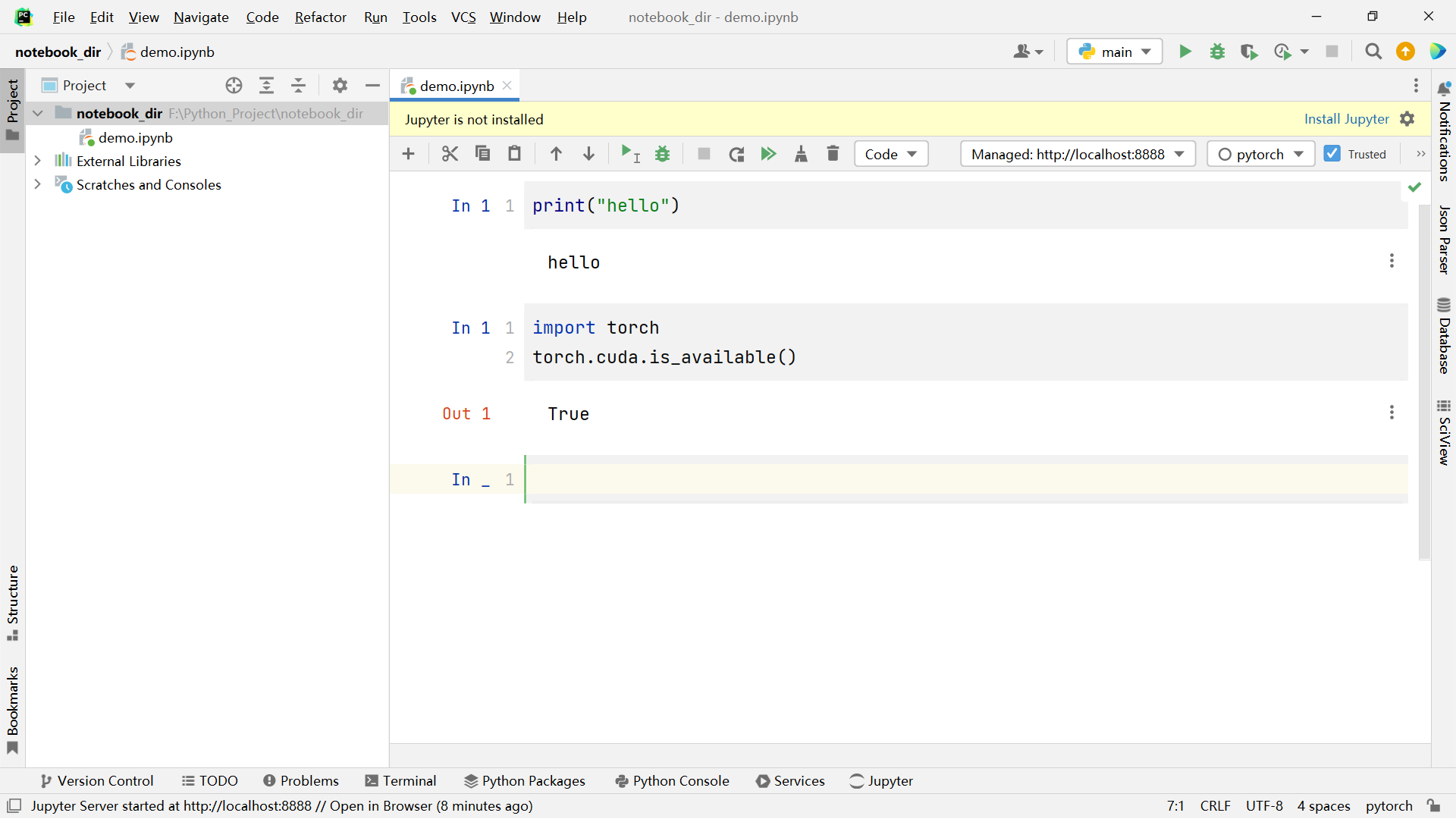Toggle the pytorch kernel selector dropdown
Viewport: 1456px width, 819px height.
click(1259, 154)
